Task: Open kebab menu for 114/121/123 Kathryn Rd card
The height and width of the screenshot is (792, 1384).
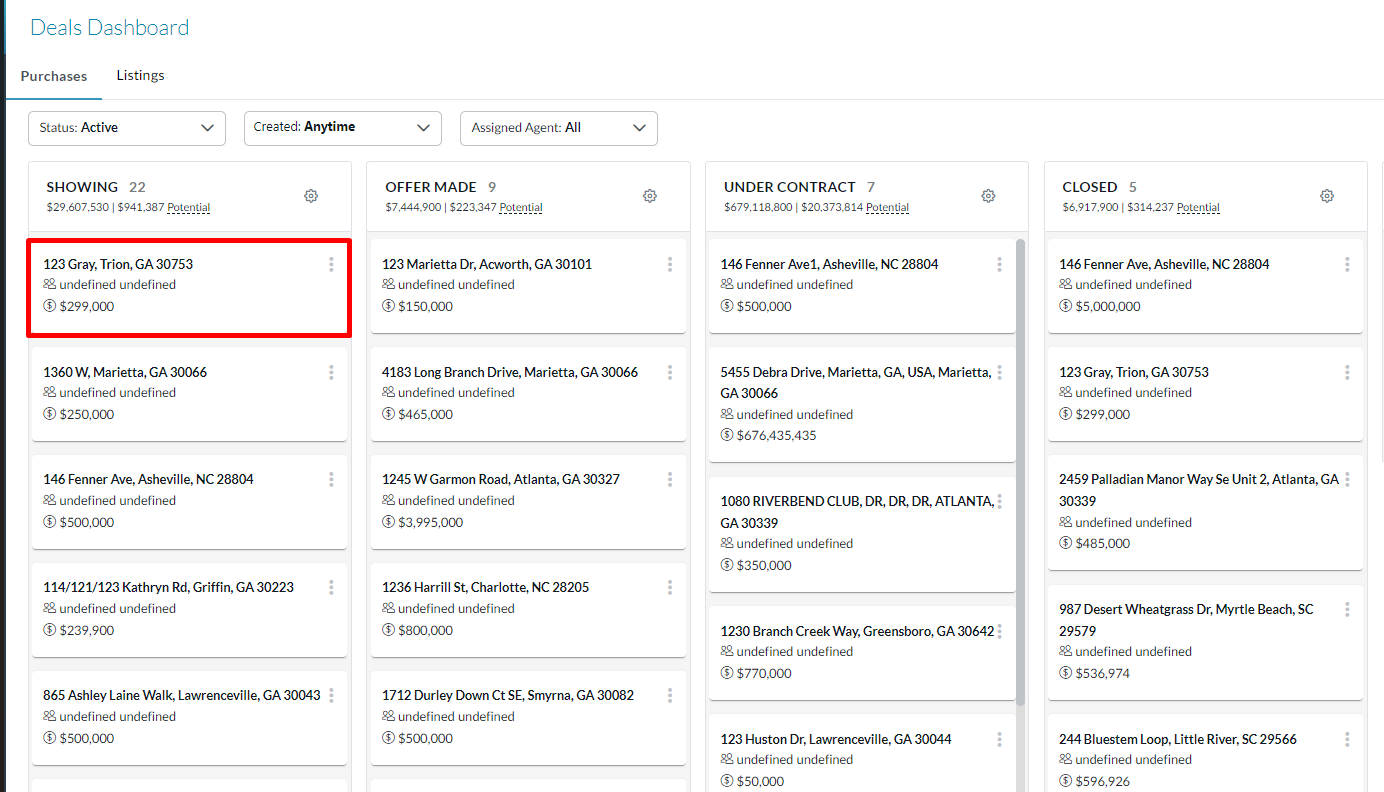Action: (331, 587)
